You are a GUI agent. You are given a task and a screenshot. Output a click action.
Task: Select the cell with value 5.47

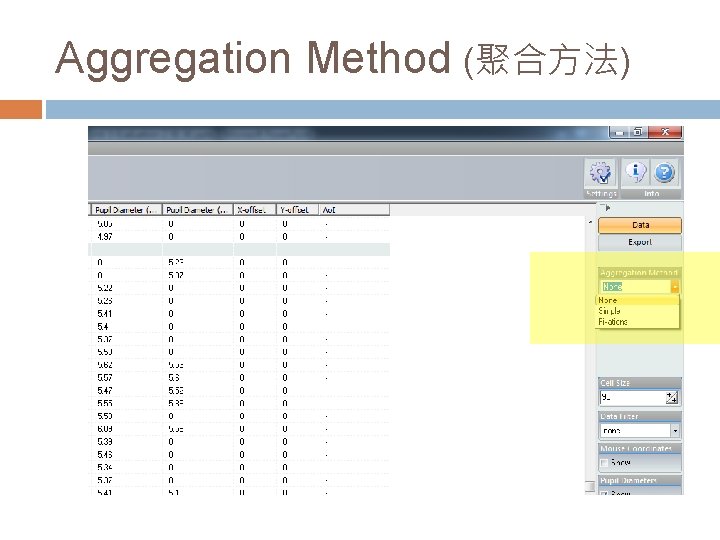point(125,390)
